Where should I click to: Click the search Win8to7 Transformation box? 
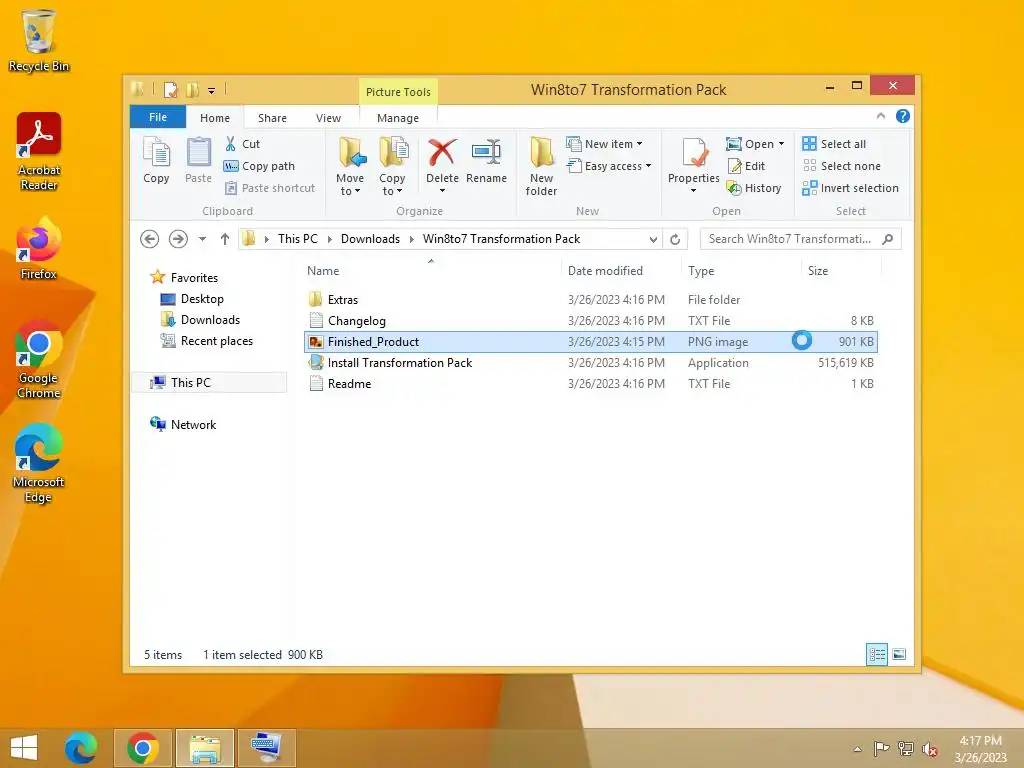[790, 239]
